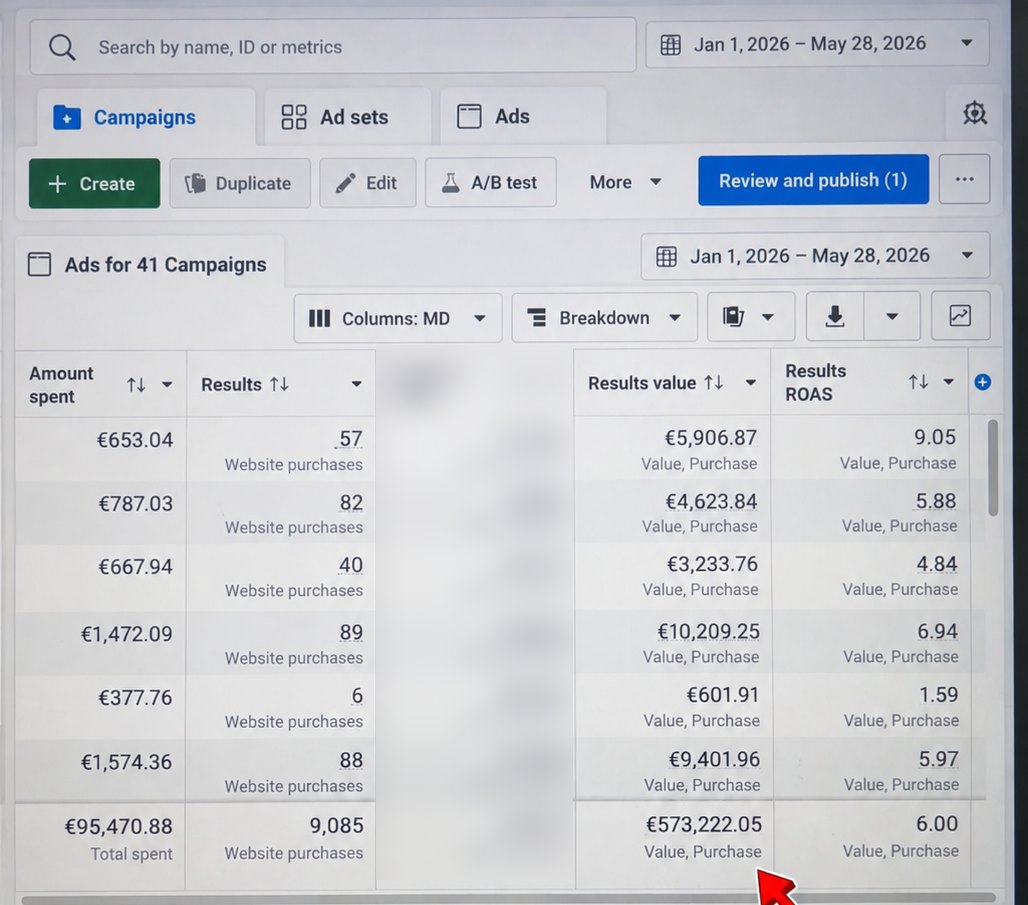Click the €5,906.87 results value
The height and width of the screenshot is (905, 1028).
711,437
